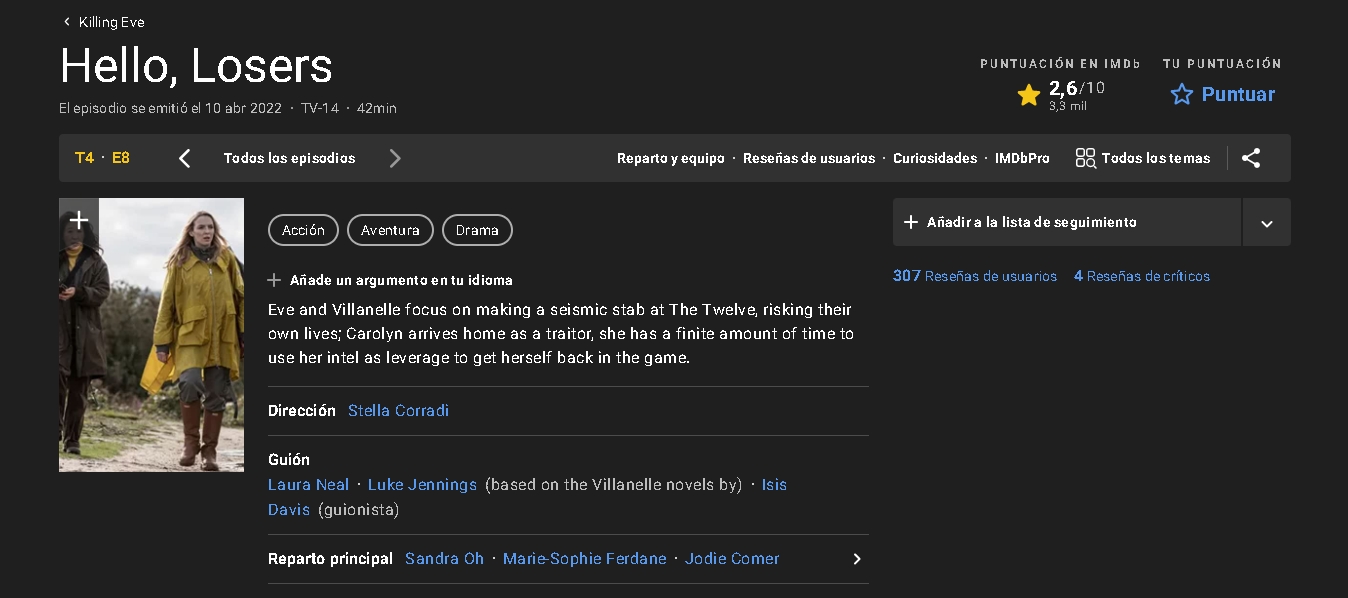
Task: Open the episode poster image
Action: point(151,335)
